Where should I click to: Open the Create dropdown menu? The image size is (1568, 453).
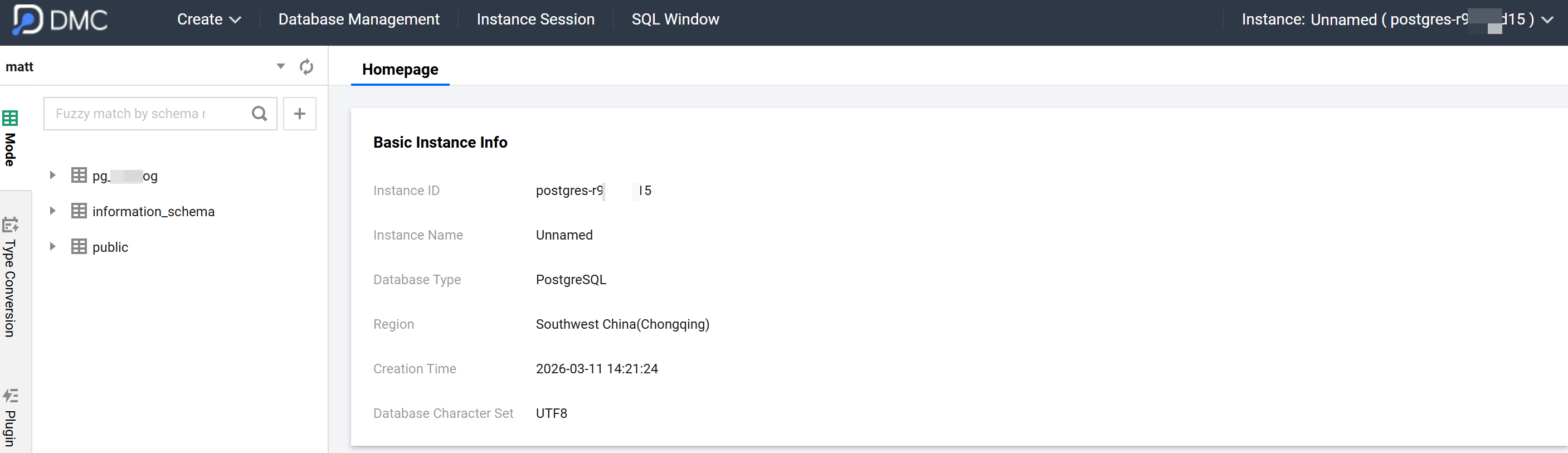click(x=209, y=20)
